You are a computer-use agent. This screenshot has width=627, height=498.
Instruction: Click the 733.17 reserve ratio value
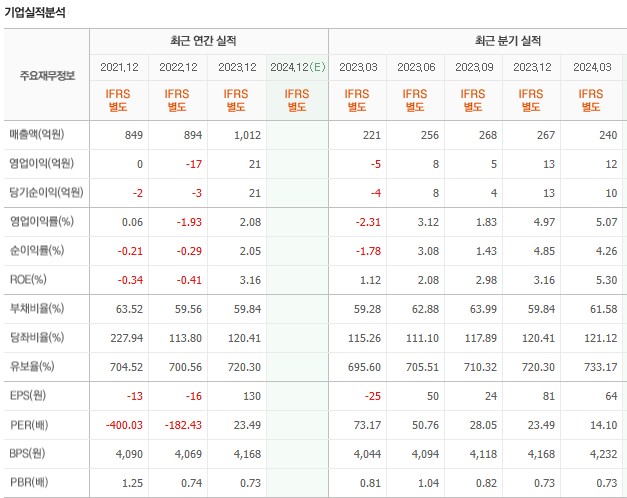point(601,367)
